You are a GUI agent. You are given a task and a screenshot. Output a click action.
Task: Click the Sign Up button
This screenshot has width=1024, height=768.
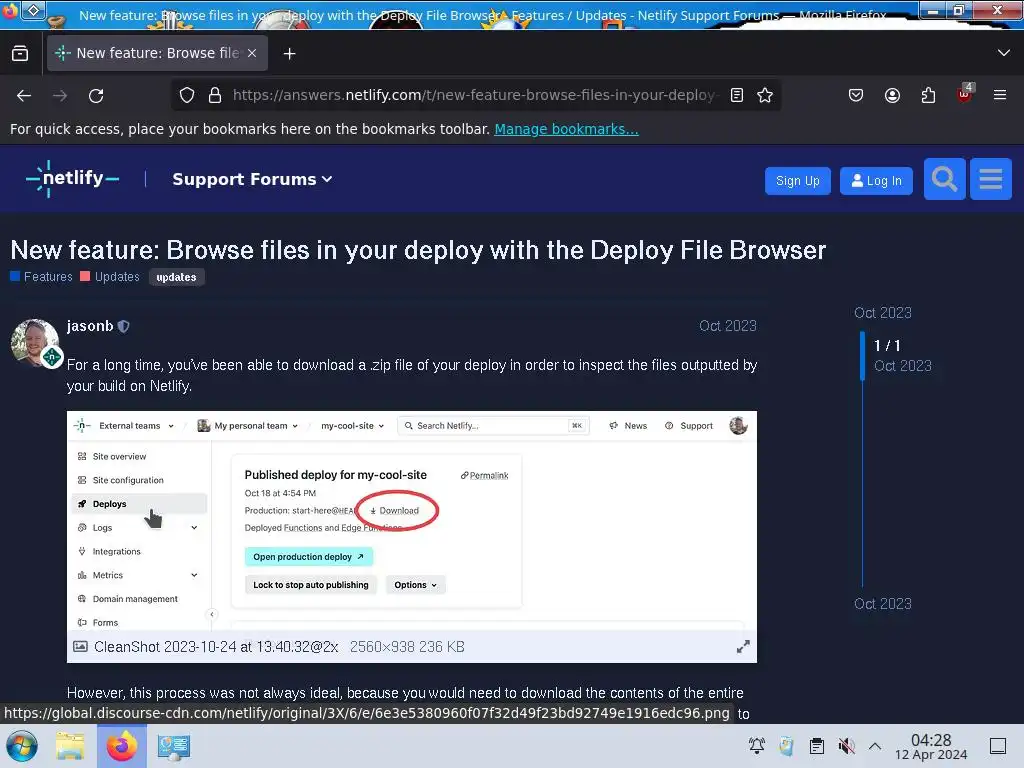tap(797, 181)
